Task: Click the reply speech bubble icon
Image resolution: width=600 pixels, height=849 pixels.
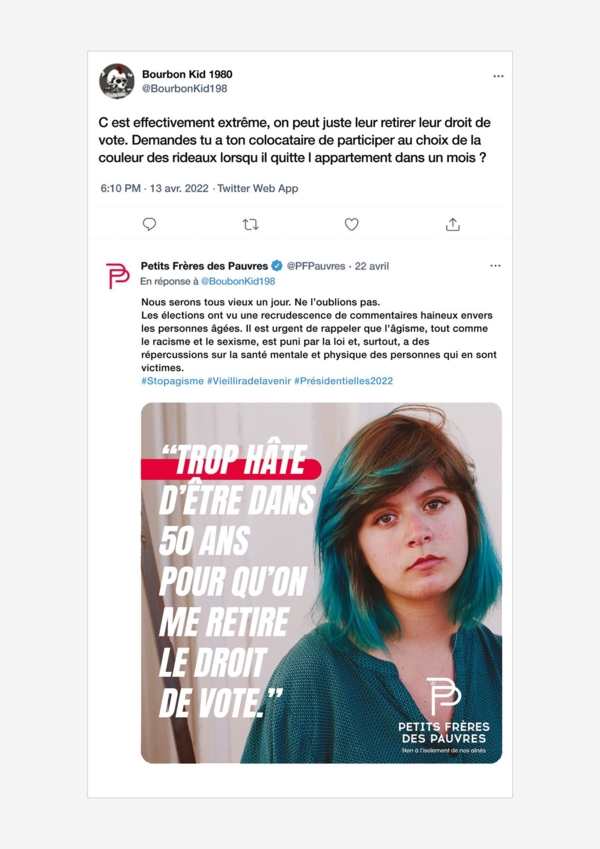Action: coord(149,224)
